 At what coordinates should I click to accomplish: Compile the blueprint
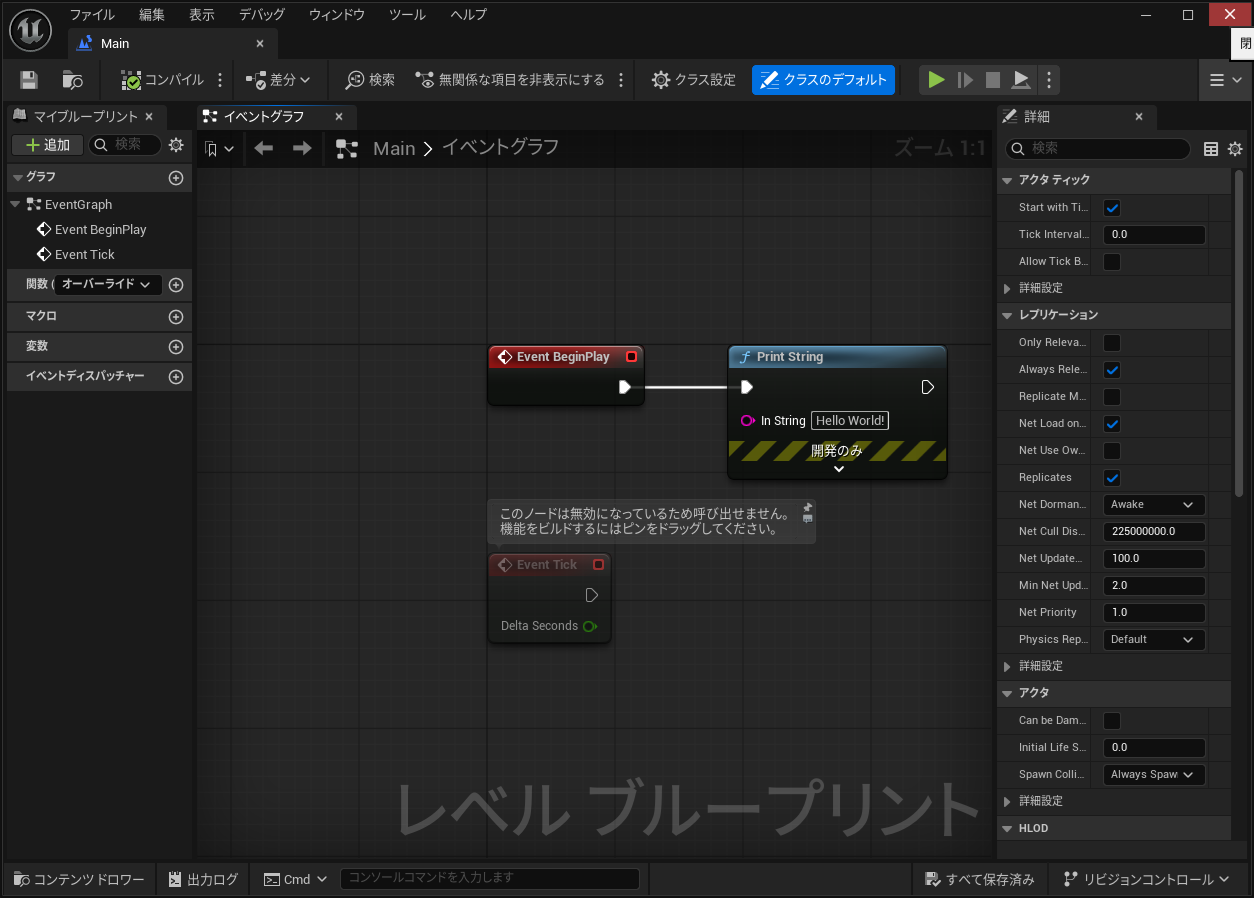pyautogui.click(x=162, y=80)
